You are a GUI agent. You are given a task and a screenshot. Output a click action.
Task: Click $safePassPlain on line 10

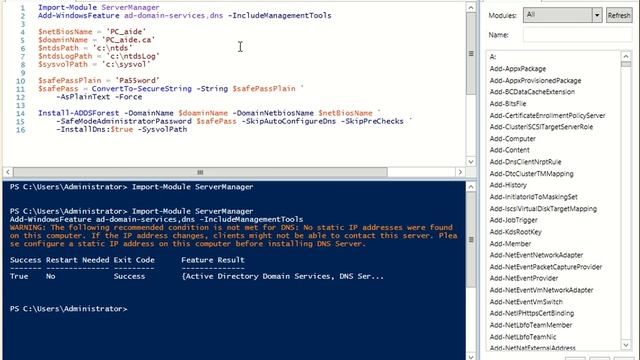[x=69, y=81]
